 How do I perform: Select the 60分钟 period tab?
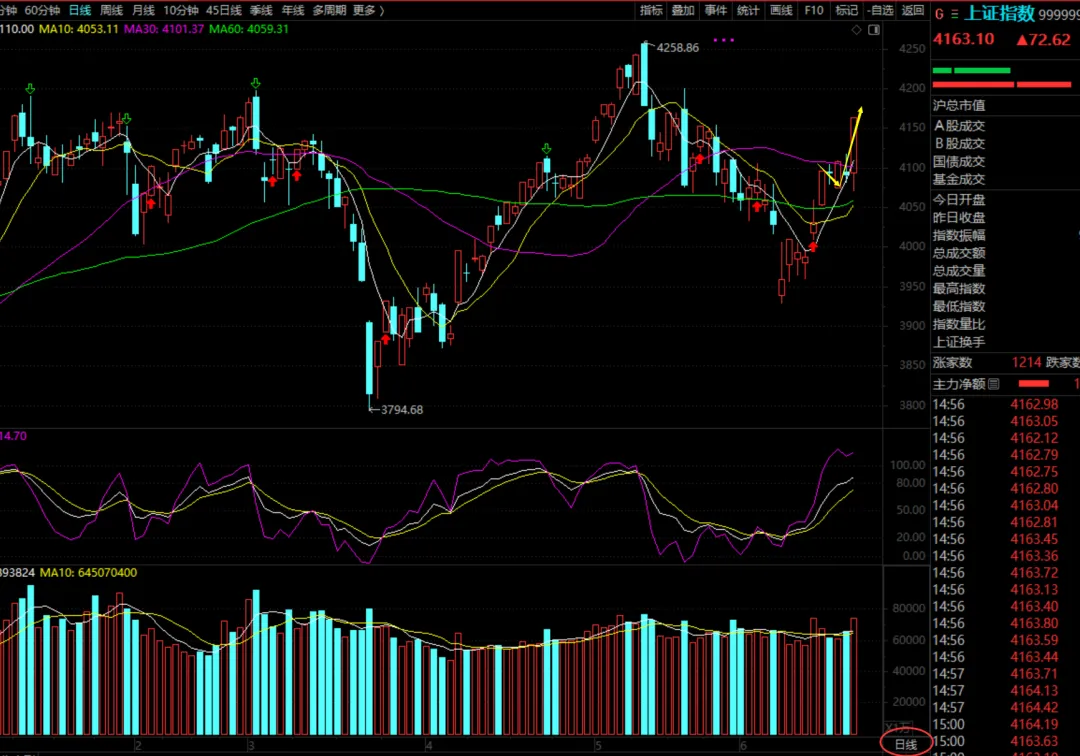[x=42, y=10]
